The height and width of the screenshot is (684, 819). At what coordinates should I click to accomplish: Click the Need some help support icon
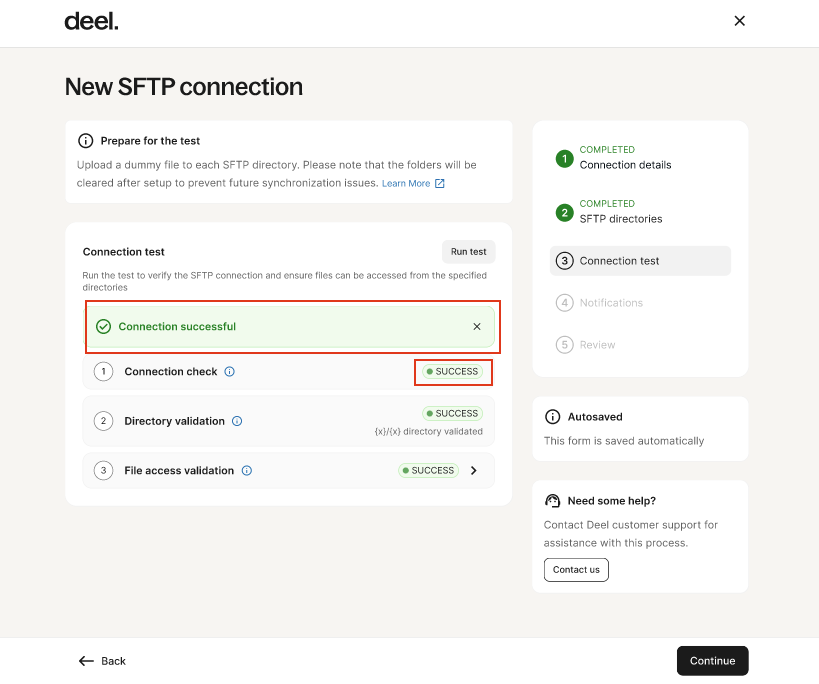click(x=552, y=501)
